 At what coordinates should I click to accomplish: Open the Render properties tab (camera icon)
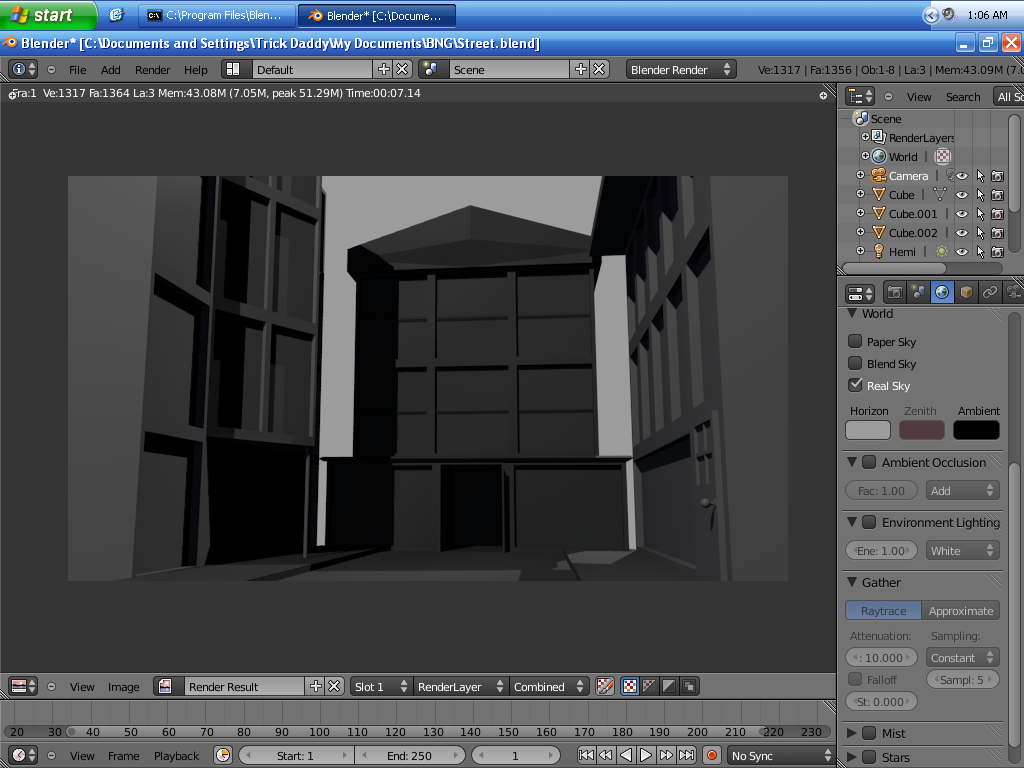coord(896,292)
